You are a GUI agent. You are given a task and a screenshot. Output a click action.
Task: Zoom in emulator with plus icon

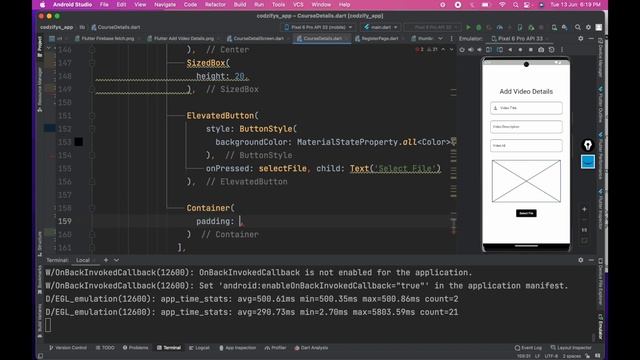point(584,209)
